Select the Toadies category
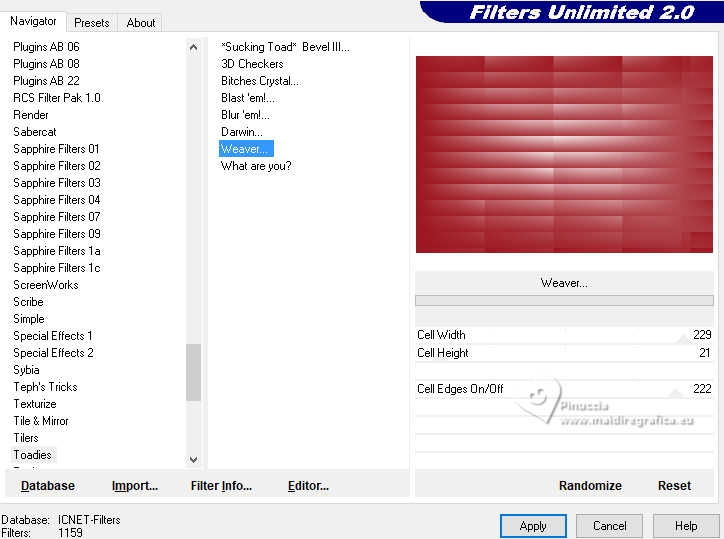The height and width of the screenshot is (539, 724). (x=32, y=455)
